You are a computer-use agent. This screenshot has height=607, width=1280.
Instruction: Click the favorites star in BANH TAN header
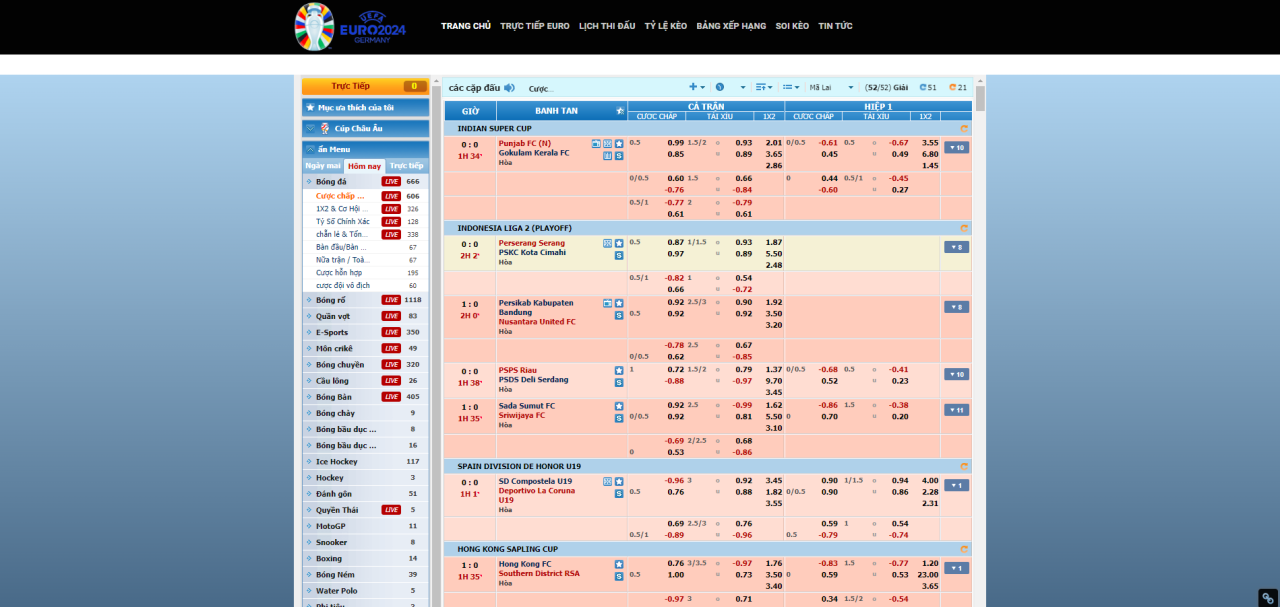coord(620,110)
